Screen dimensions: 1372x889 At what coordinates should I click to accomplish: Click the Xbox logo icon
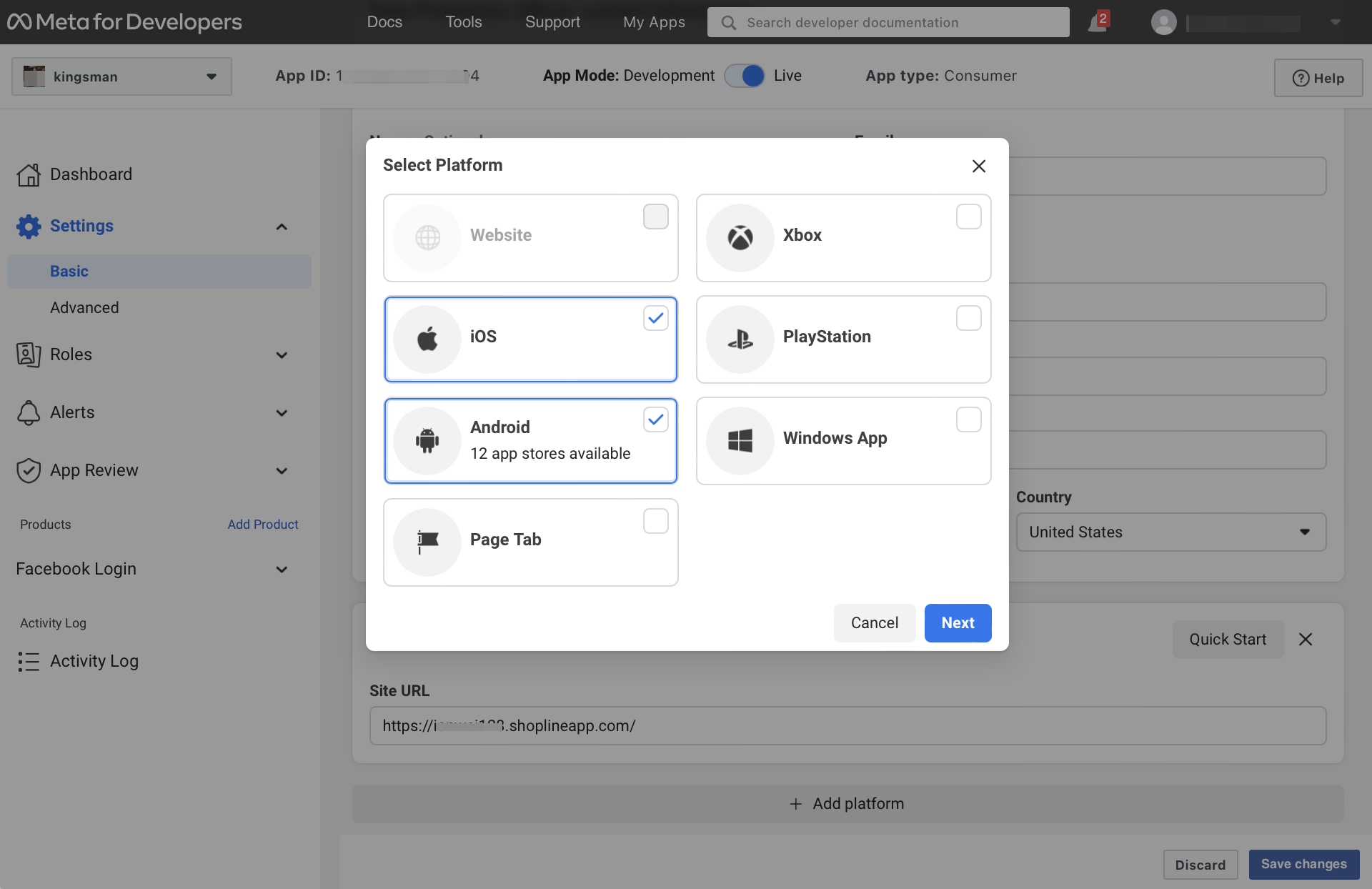[740, 237]
